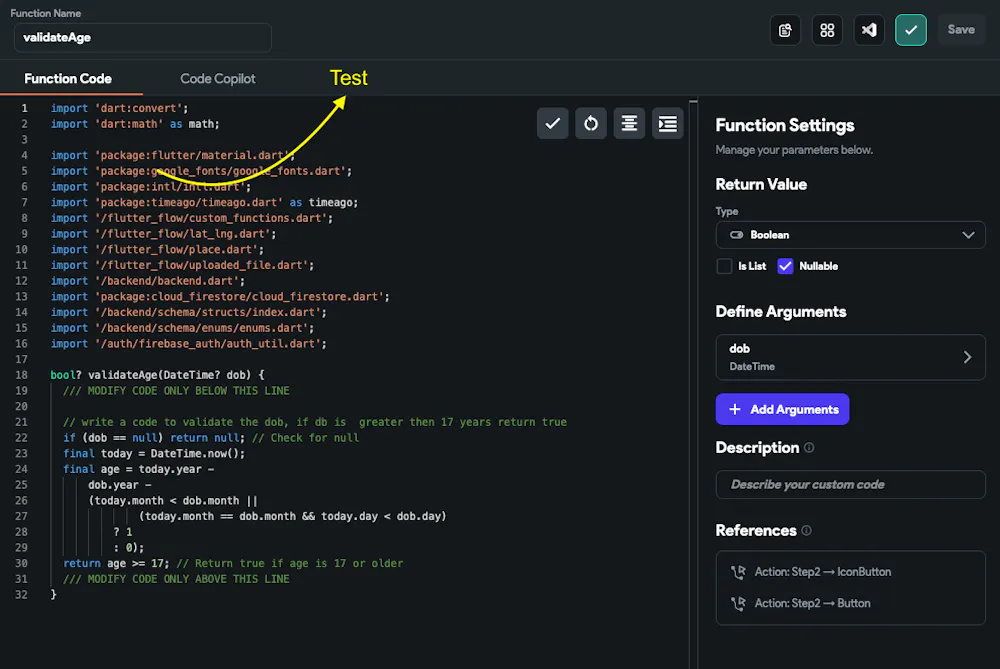Click the "bool? validateAge(DateTime? dob) {" line

[x=157, y=375]
